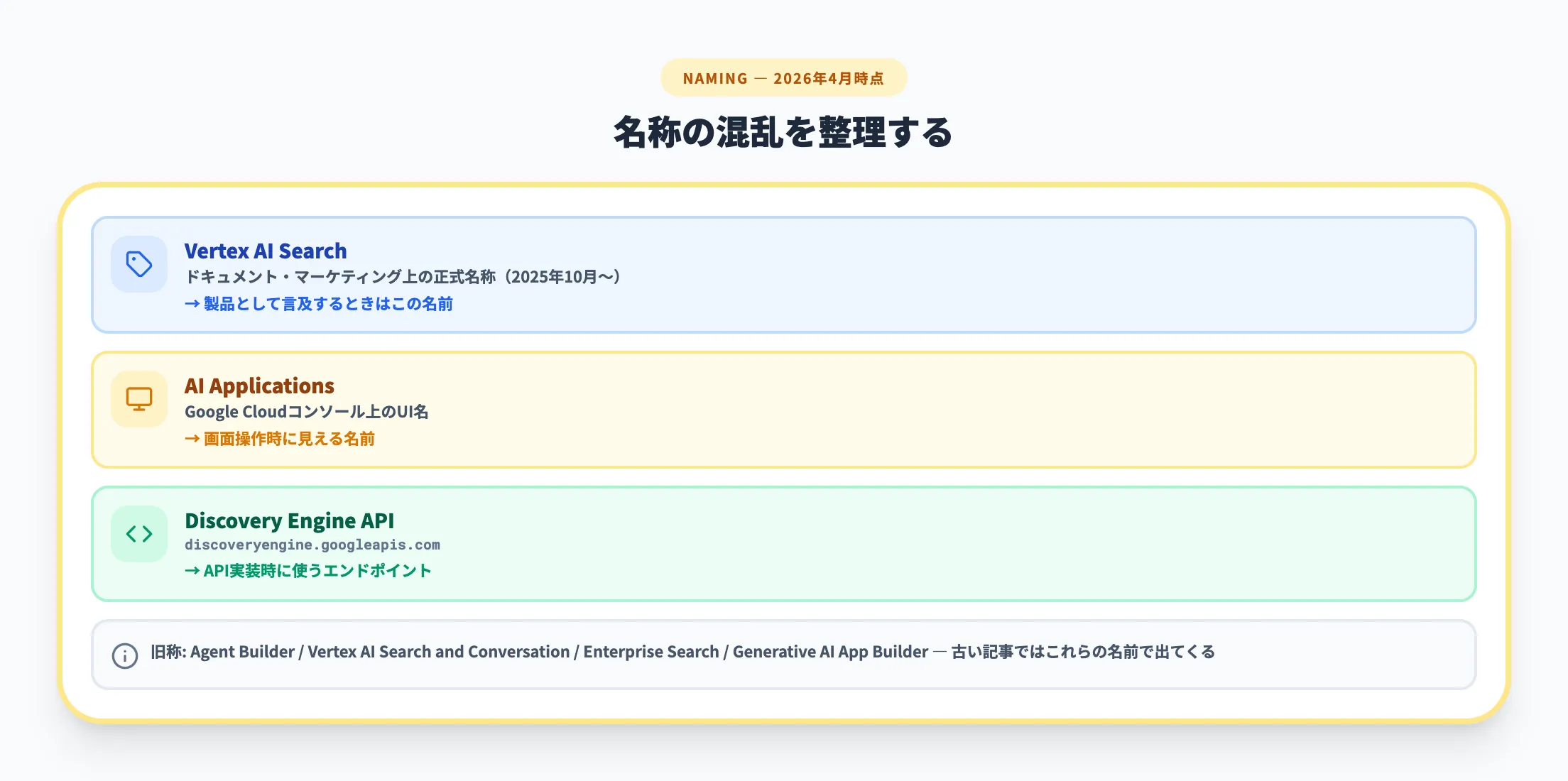Click the AI Applications title text
1568x781 pixels.
259,386
